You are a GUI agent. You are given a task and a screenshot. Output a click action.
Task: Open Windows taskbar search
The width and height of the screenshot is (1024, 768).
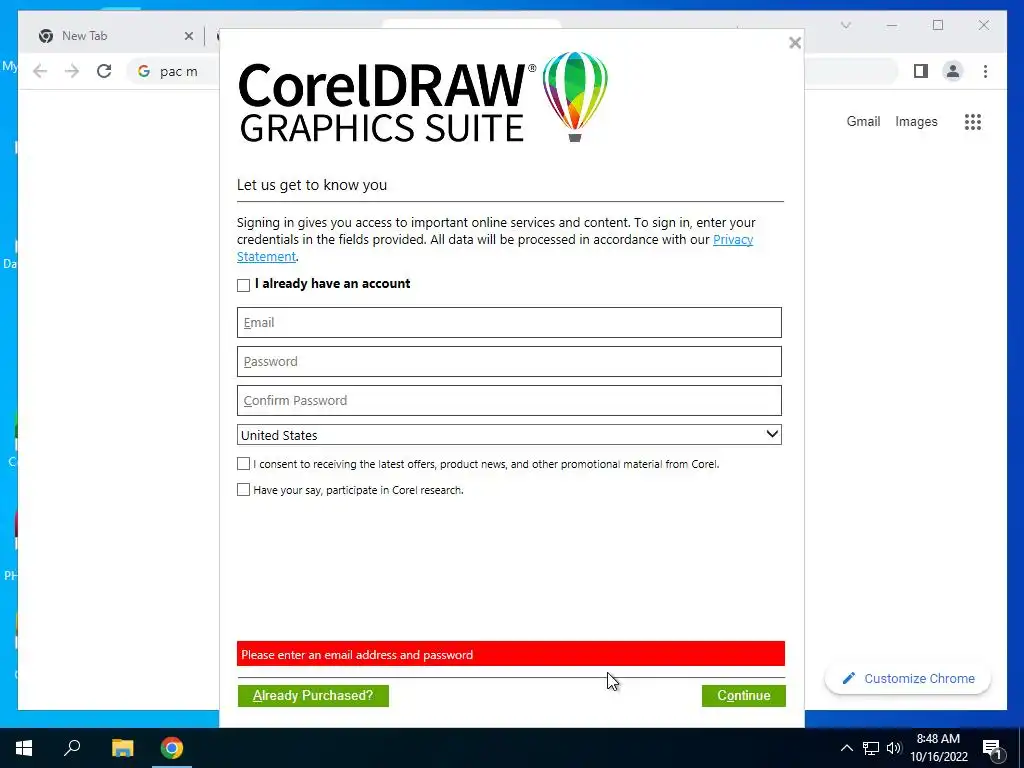point(72,748)
